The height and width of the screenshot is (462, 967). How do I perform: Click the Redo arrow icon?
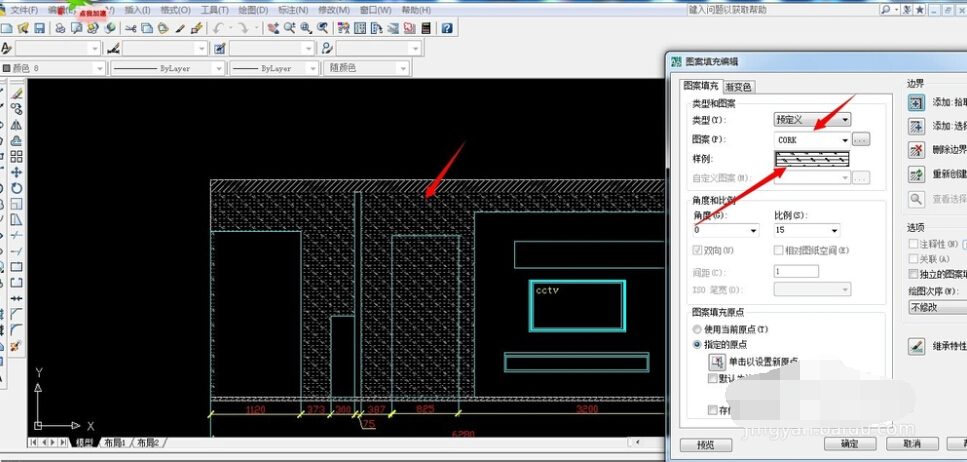point(243,28)
